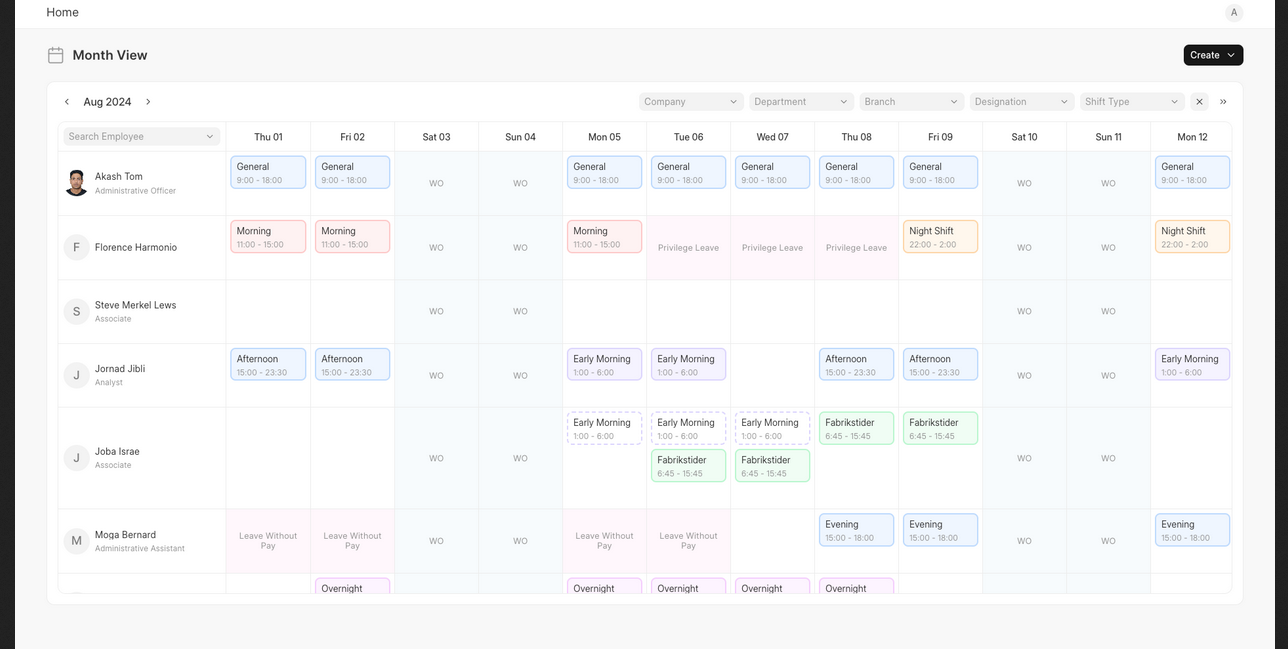
Task: Click Akash Tom's profile photo
Action: [77, 183]
